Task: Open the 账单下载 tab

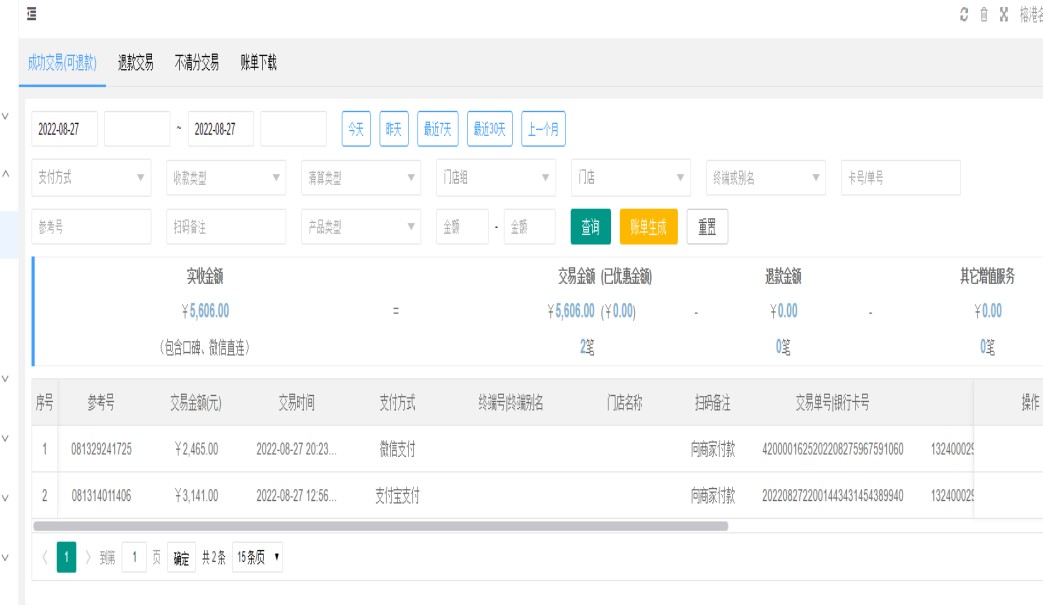Action: (258, 63)
